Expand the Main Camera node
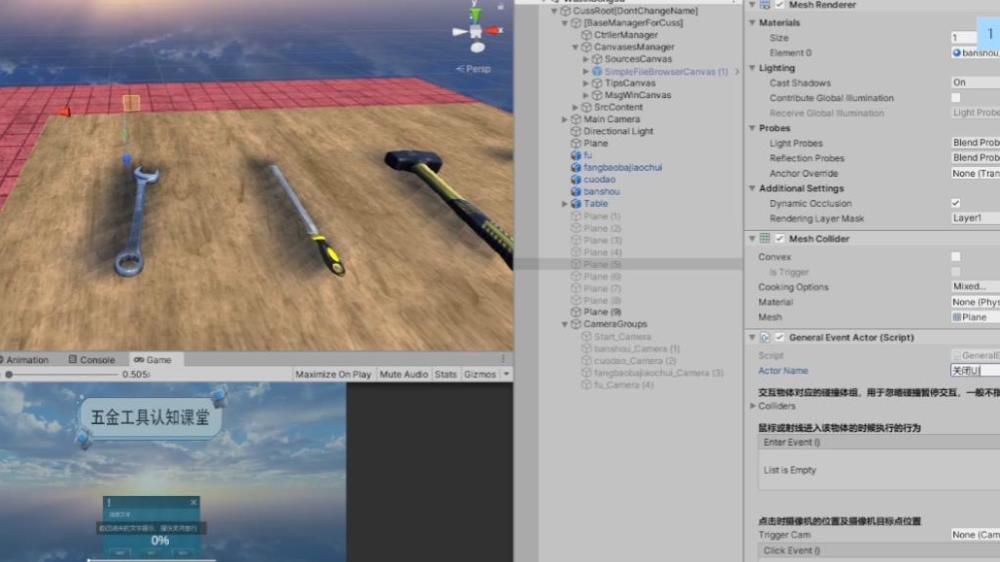Image resolution: width=1000 pixels, height=562 pixels. tap(565, 119)
